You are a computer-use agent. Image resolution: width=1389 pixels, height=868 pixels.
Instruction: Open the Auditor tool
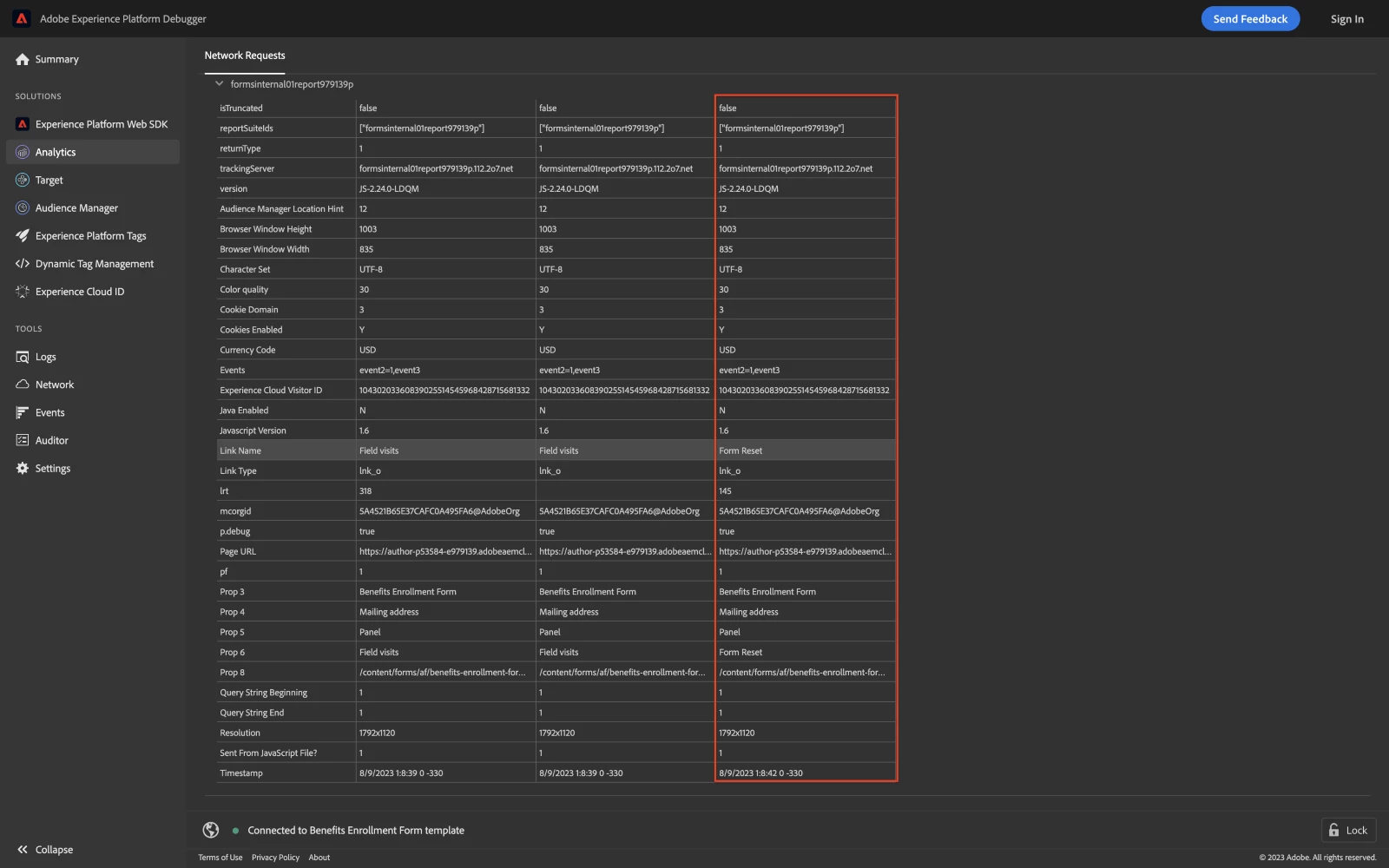[x=51, y=440]
